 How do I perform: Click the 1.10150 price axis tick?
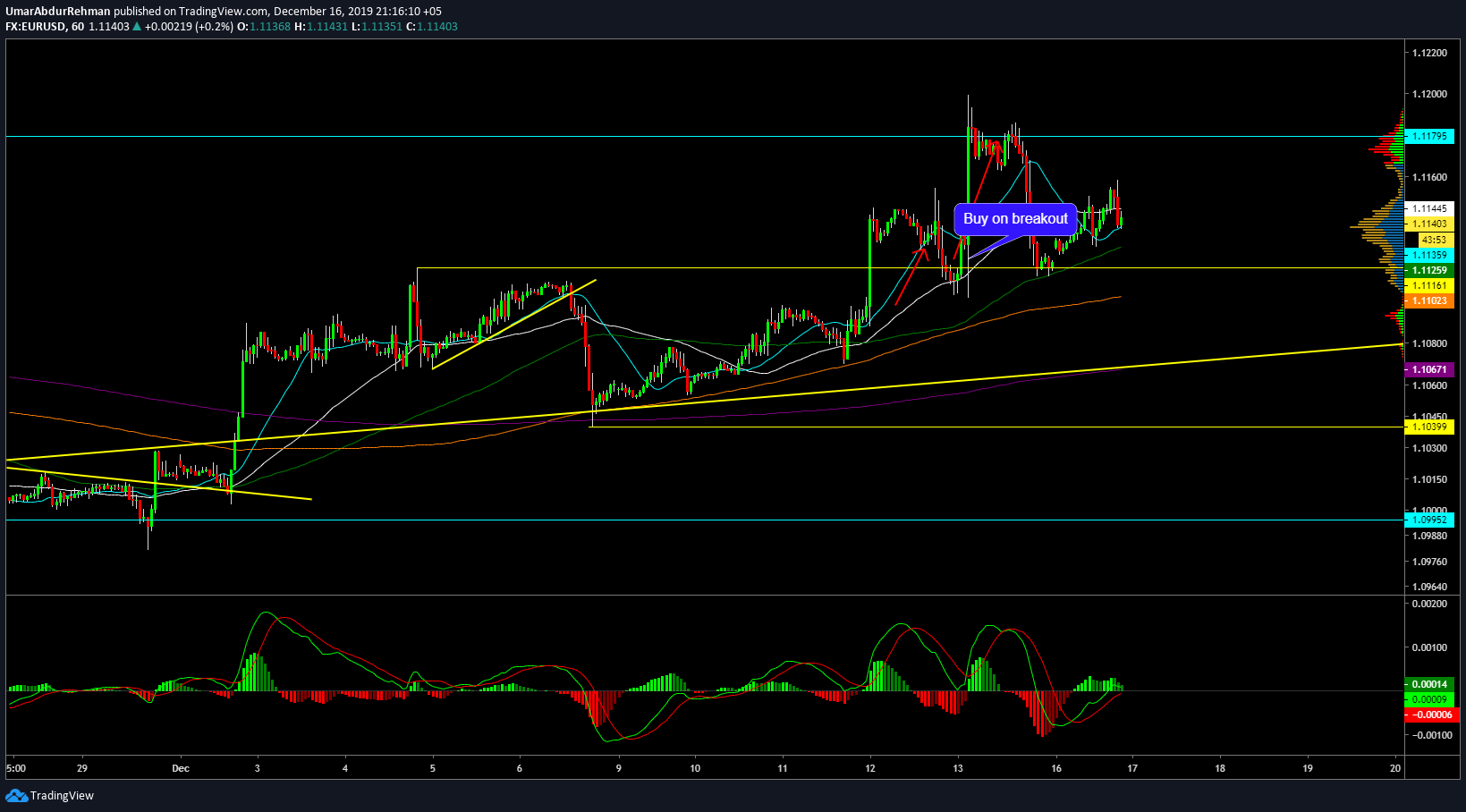coord(1429,479)
